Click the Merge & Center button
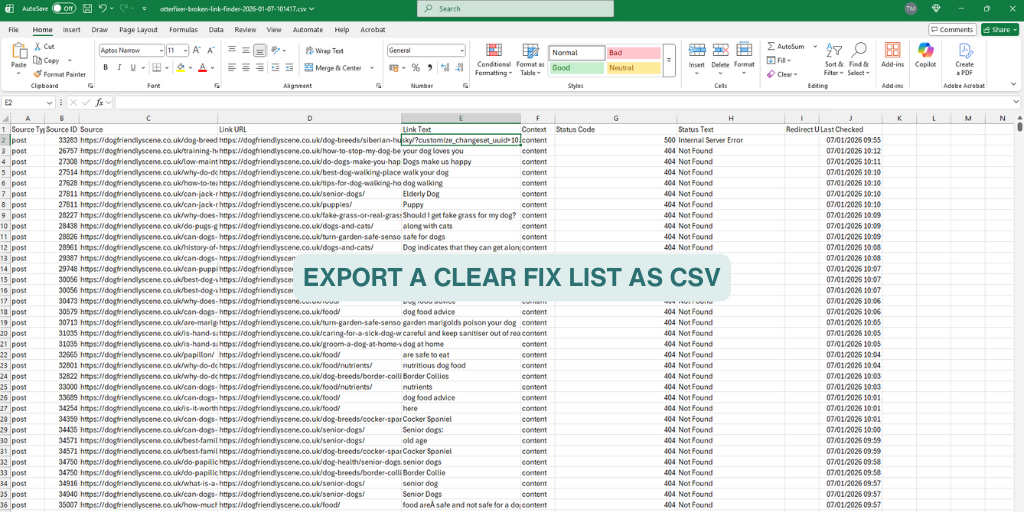The width and height of the screenshot is (1024, 512). click(x=333, y=68)
